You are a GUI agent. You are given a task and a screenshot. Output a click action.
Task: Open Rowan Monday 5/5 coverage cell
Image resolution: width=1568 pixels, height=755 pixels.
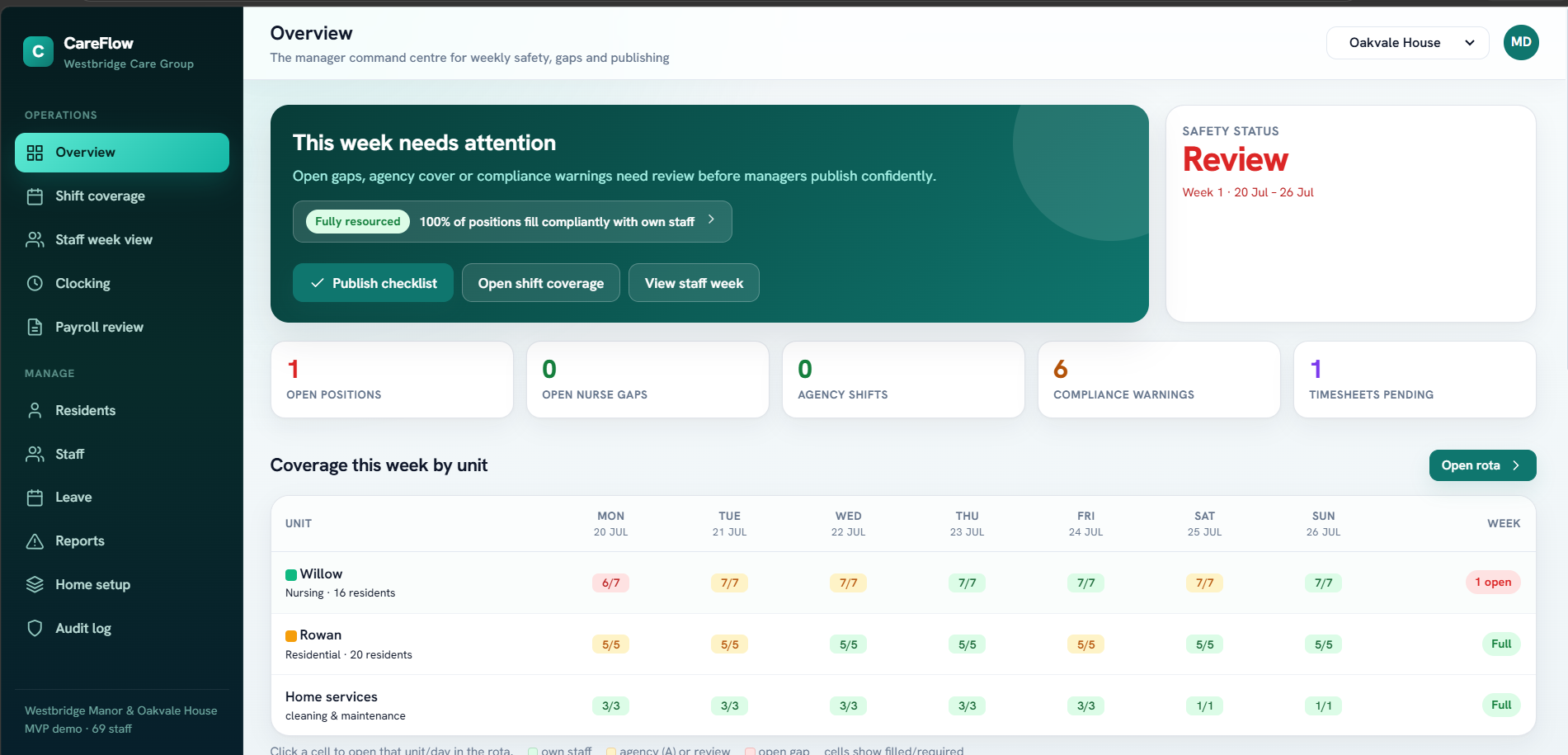pos(610,644)
